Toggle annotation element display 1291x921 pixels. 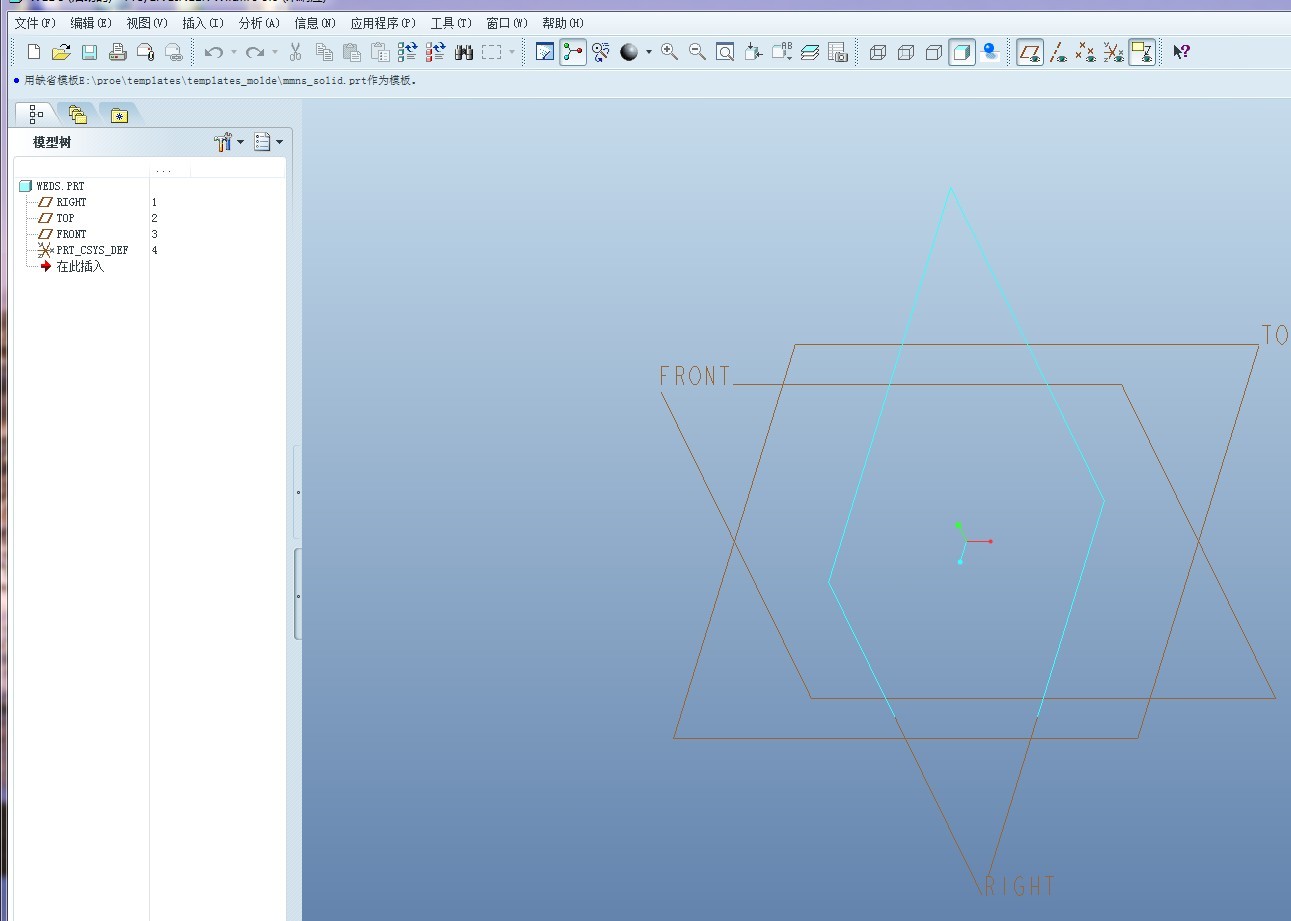pyautogui.click(x=1142, y=52)
